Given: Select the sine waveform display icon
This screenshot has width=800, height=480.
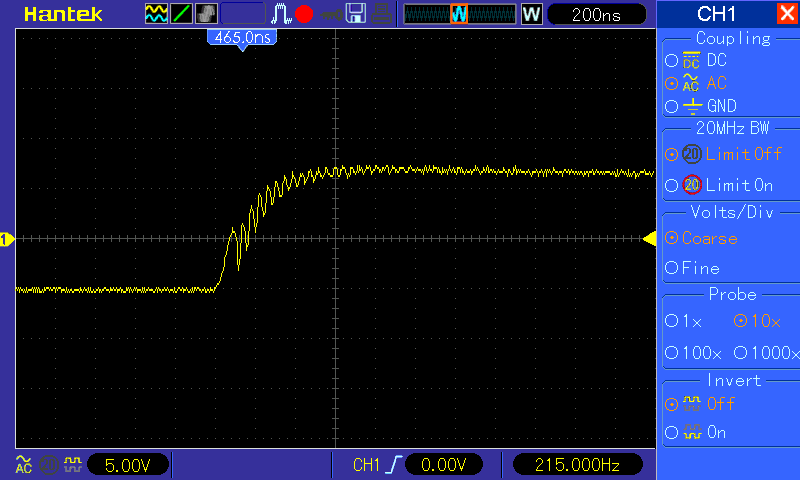Looking at the screenshot, I should (x=156, y=14).
